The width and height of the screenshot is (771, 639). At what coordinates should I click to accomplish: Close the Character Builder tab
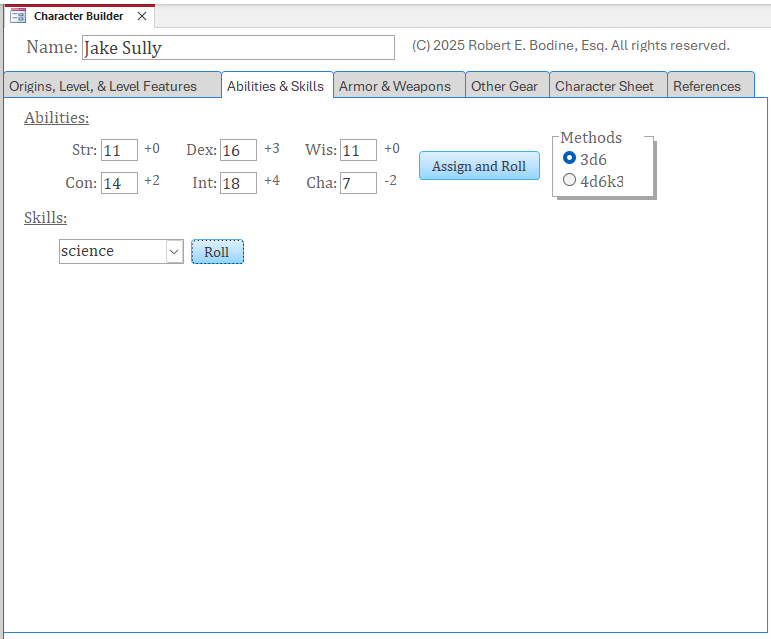coord(142,16)
